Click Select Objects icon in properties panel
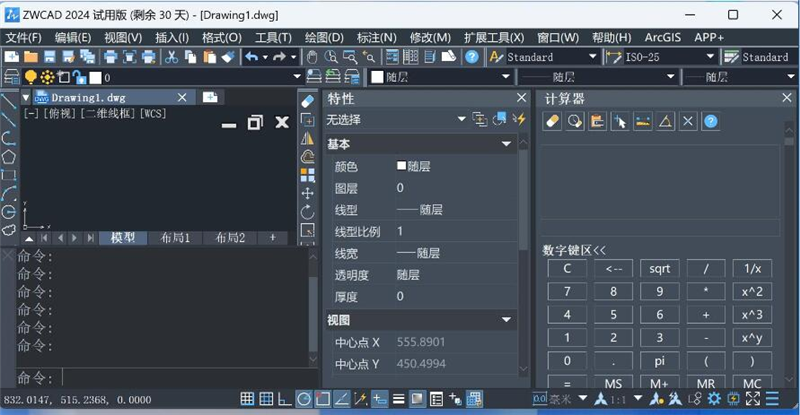The image size is (800, 415). [499, 119]
